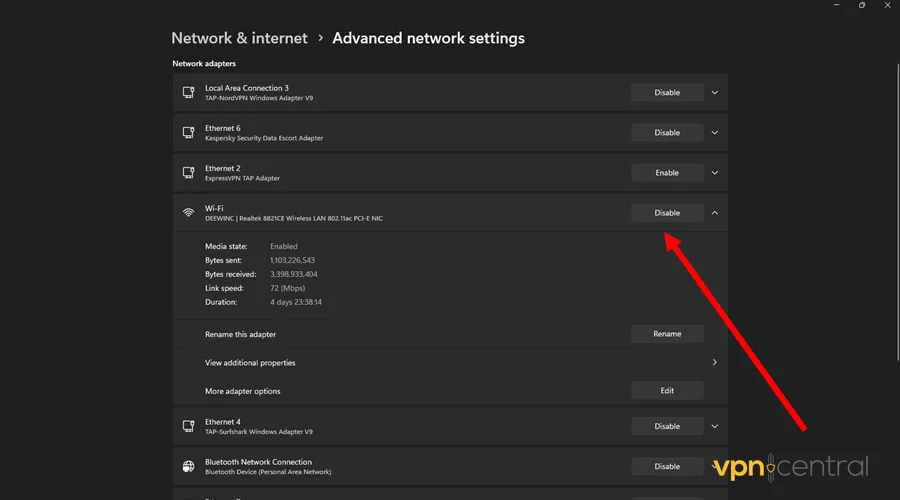Disable Bluetooth Network Connection
Viewport: 900px width, 500px height.
667,467
